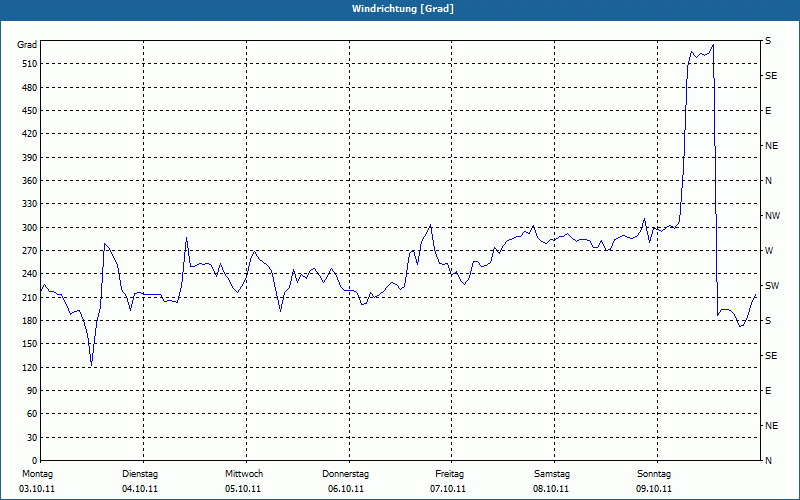Select the 450 value on the y-axis

[29, 111]
